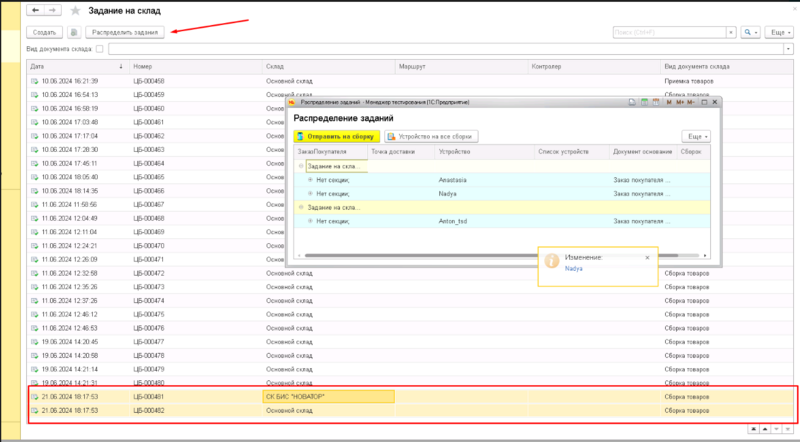Click the Отправить на сборку button
The height and width of the screenshot is (442, 800).
click(x=337, y=136)
